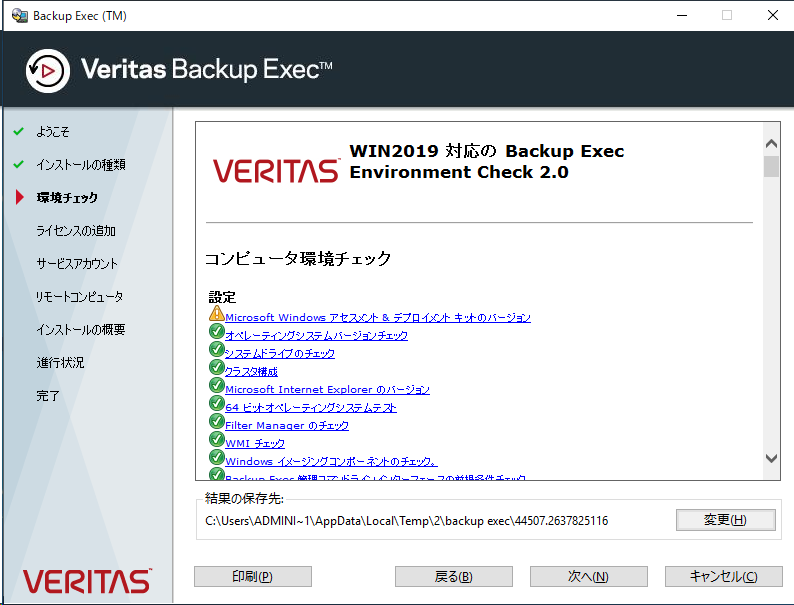Image resolution: width=794 pixels, height=605 pixels.
Task: Open クラスタ構成 link
Action: [251, 372]
